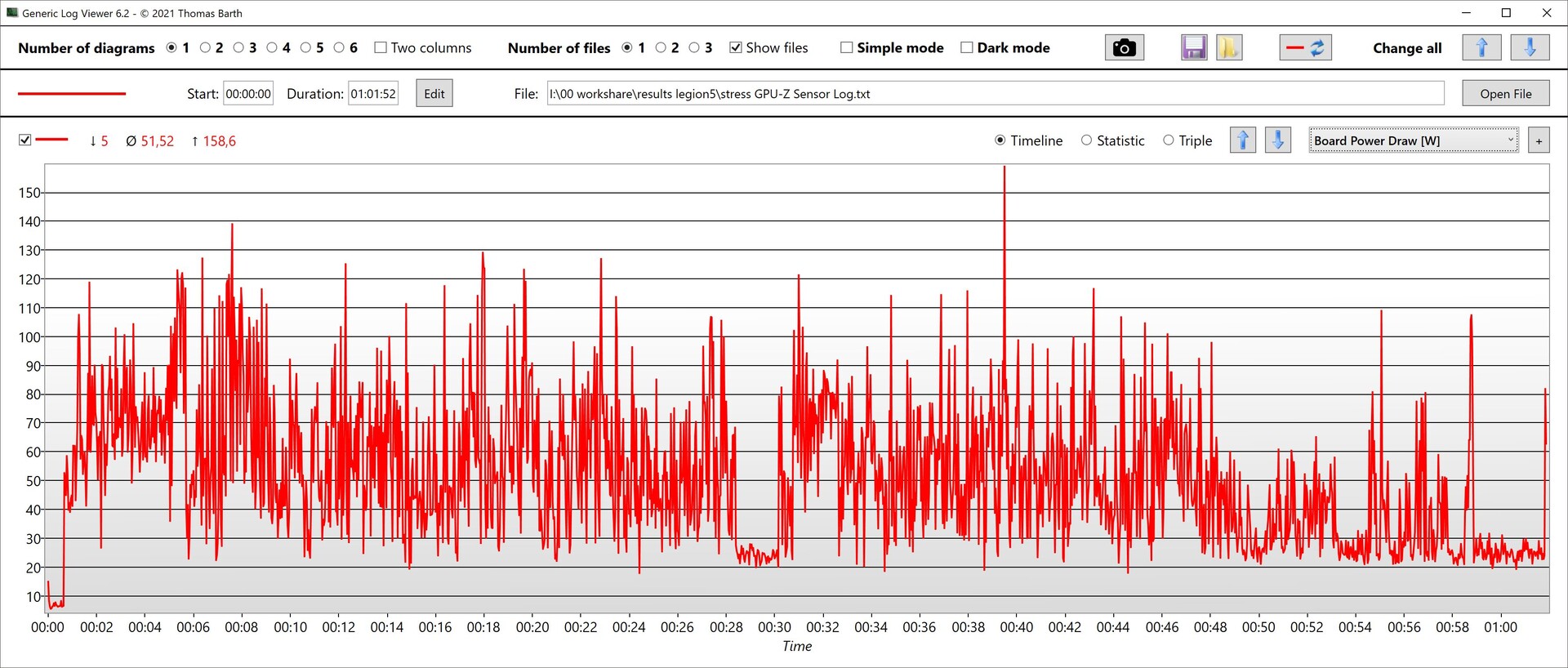Select the Statistic view radio button
The width and height of the screenshot is (1568, 668).
point(1086,140)
